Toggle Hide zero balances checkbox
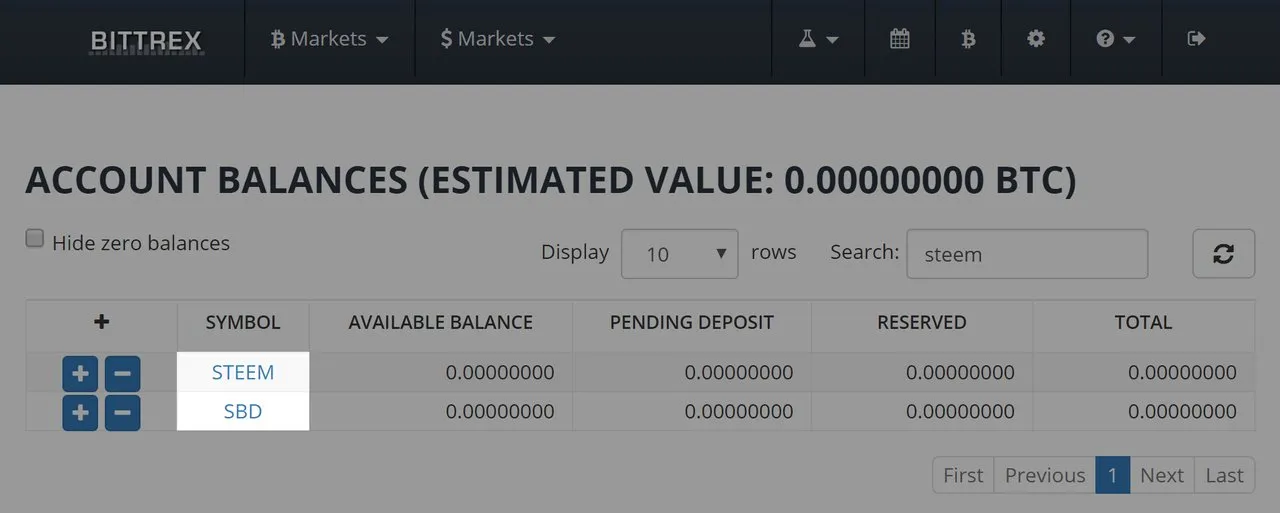 (x=35, y=239)
